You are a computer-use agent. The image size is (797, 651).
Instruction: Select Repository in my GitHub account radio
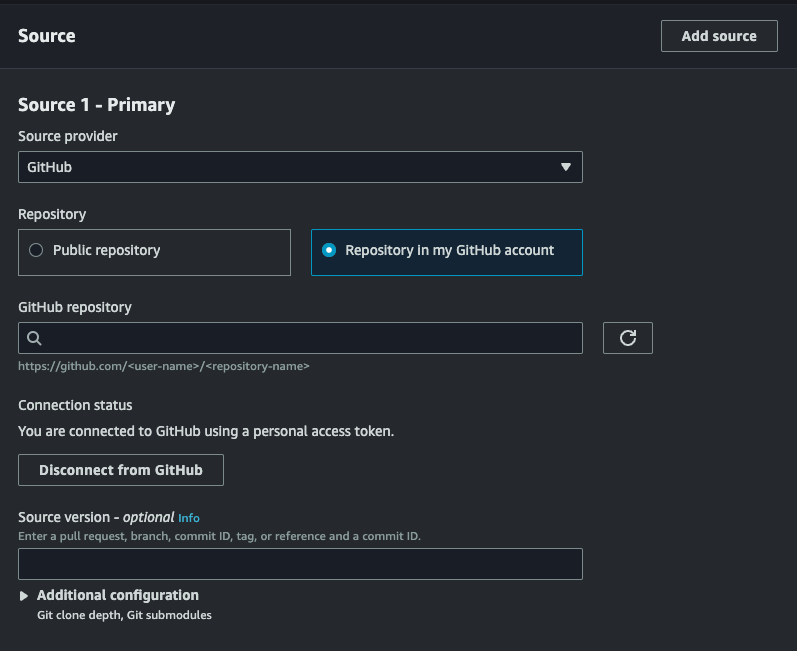[x=329, y=250]
